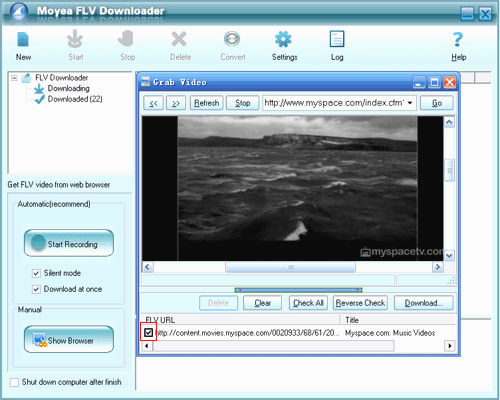Minimize the Grab Video window
This screenshot has width=500, height=400.
(x=419, y=82)
